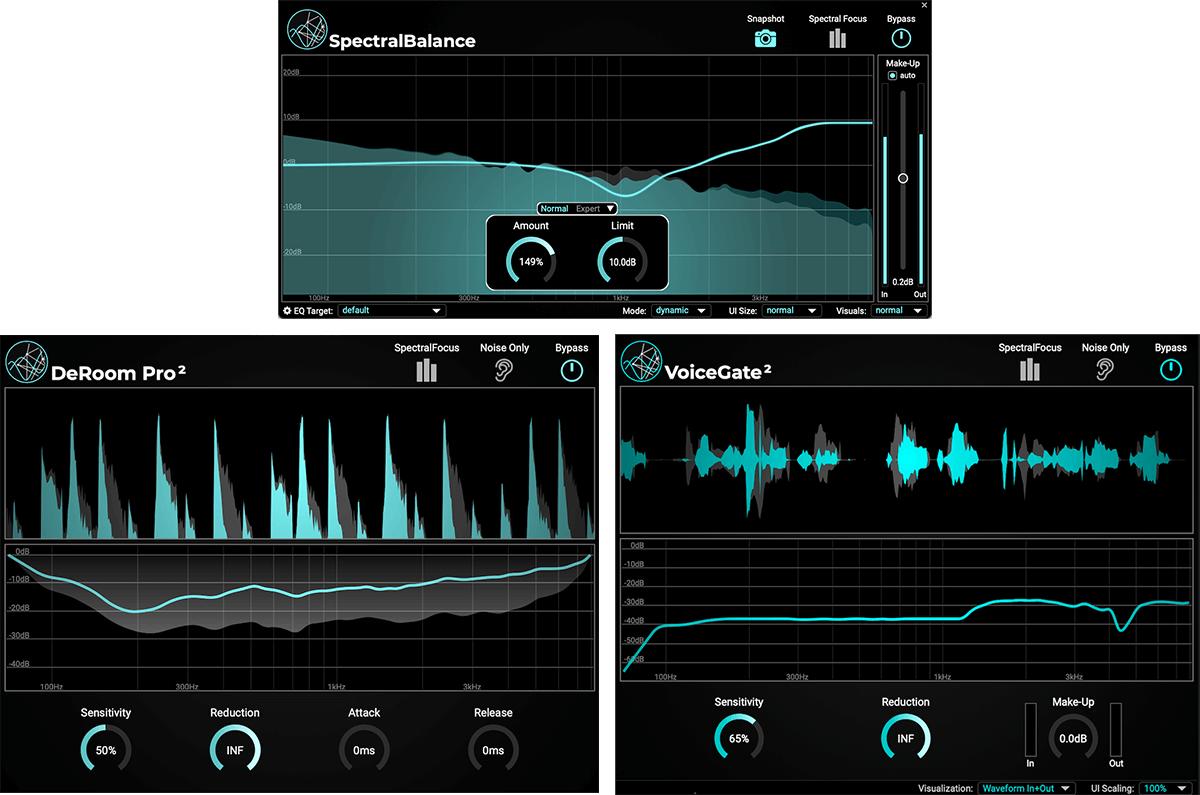Click the VoiceGate In level meter
The width and height of the screenshot is (1200, 795).
(1030, 729)
